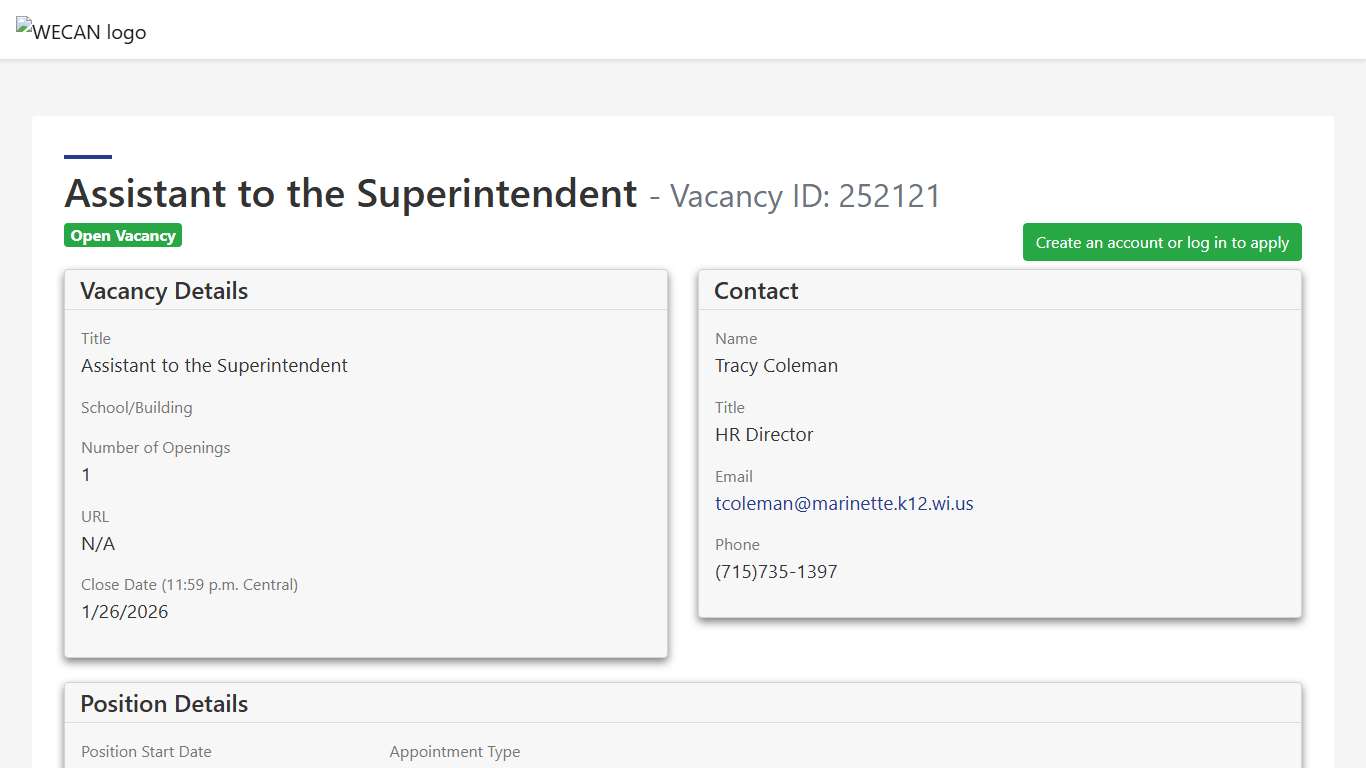This screenshot has width=1366, height=768.
Task: Click the close date 1/26/2026
Action: (124, 612)
